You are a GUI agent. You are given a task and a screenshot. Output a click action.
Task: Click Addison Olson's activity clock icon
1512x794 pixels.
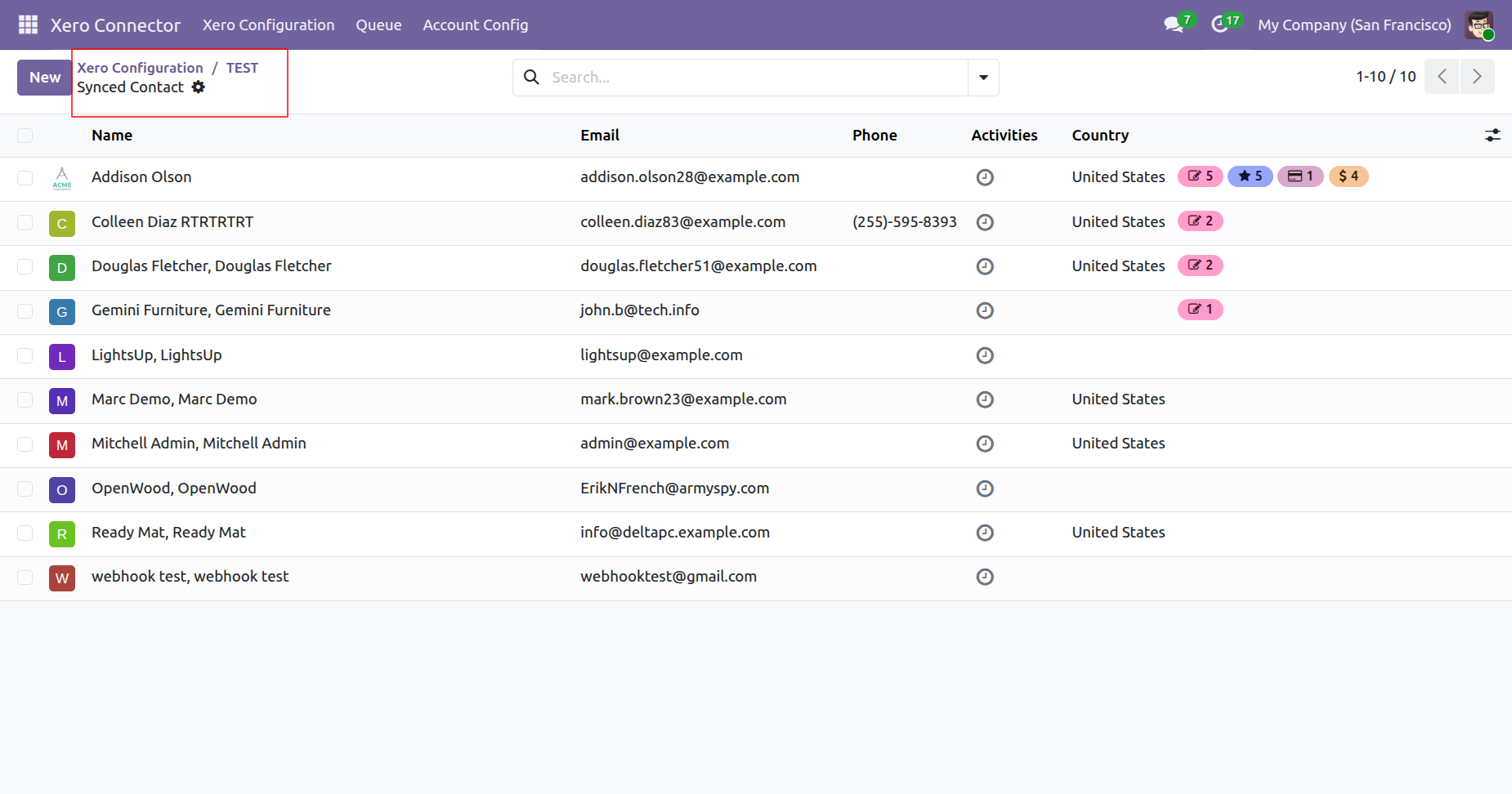point(985,177)
